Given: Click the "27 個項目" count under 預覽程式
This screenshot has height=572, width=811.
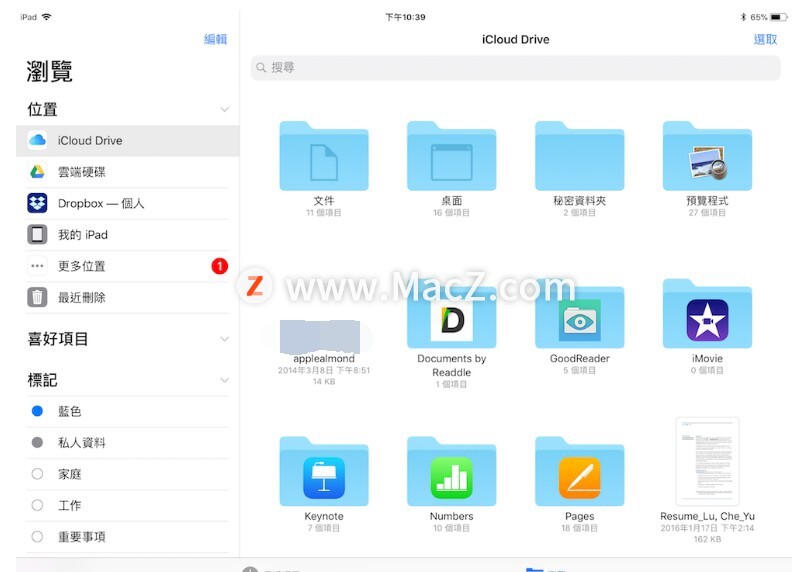Looking at the screenshot, I should point(707,213).
